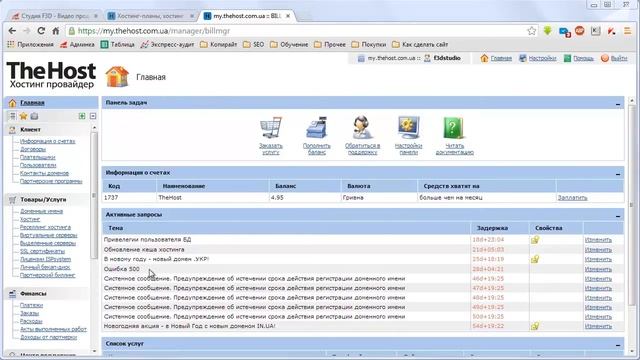The height and width of the screenshot is (360, 640).
Task: Select Главная item at sidebar top
Action: [32, 103]
